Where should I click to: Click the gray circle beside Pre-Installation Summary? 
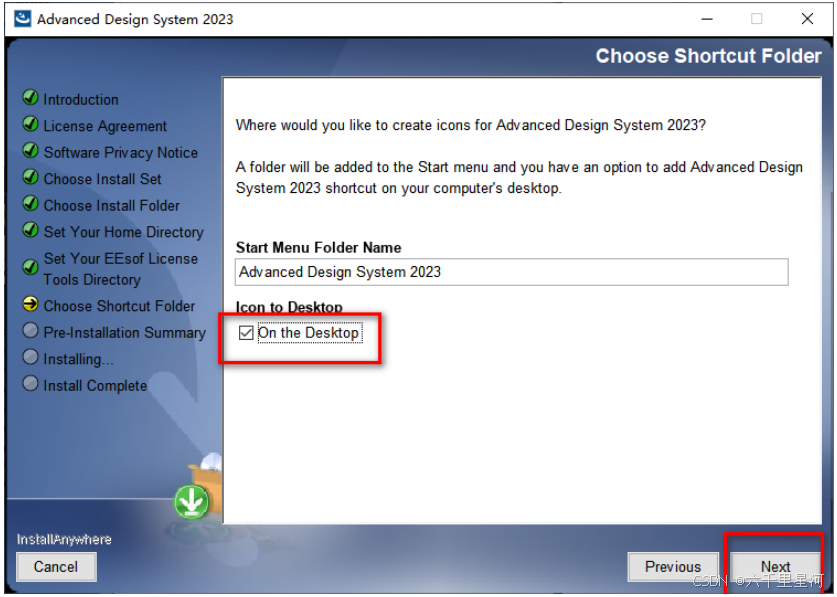[31, 332]
